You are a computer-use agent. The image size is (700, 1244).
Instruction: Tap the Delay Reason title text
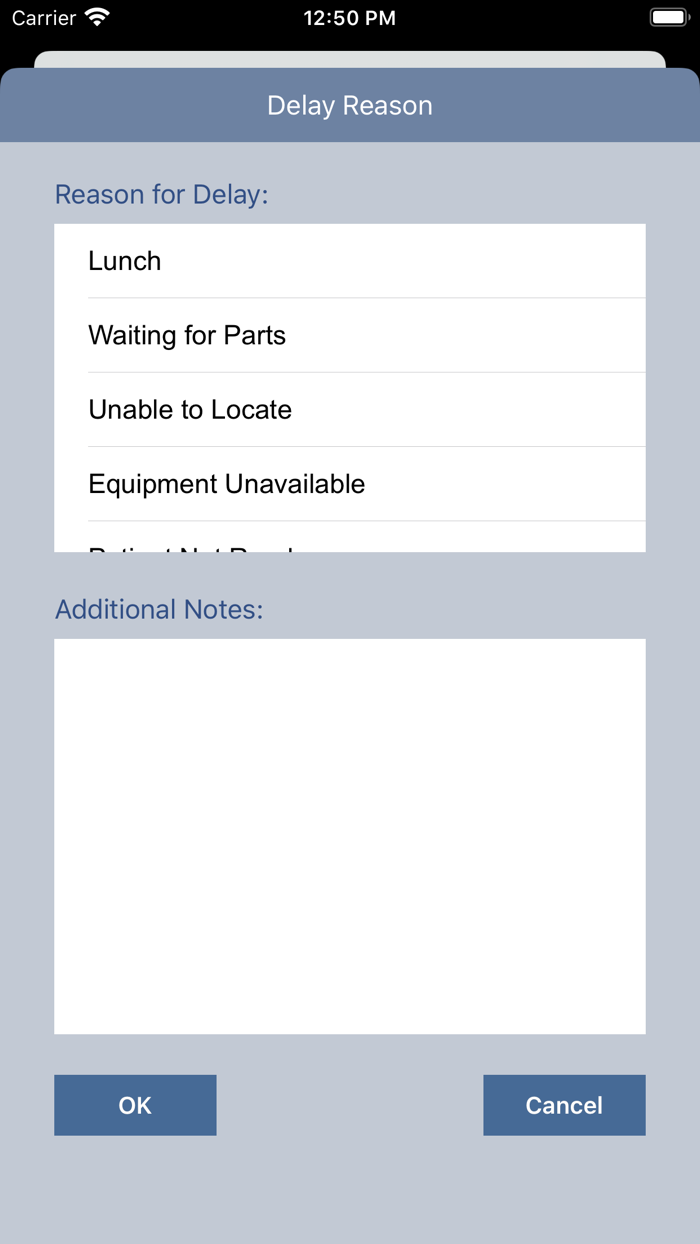pyautogui.click(x=350, y=106)
